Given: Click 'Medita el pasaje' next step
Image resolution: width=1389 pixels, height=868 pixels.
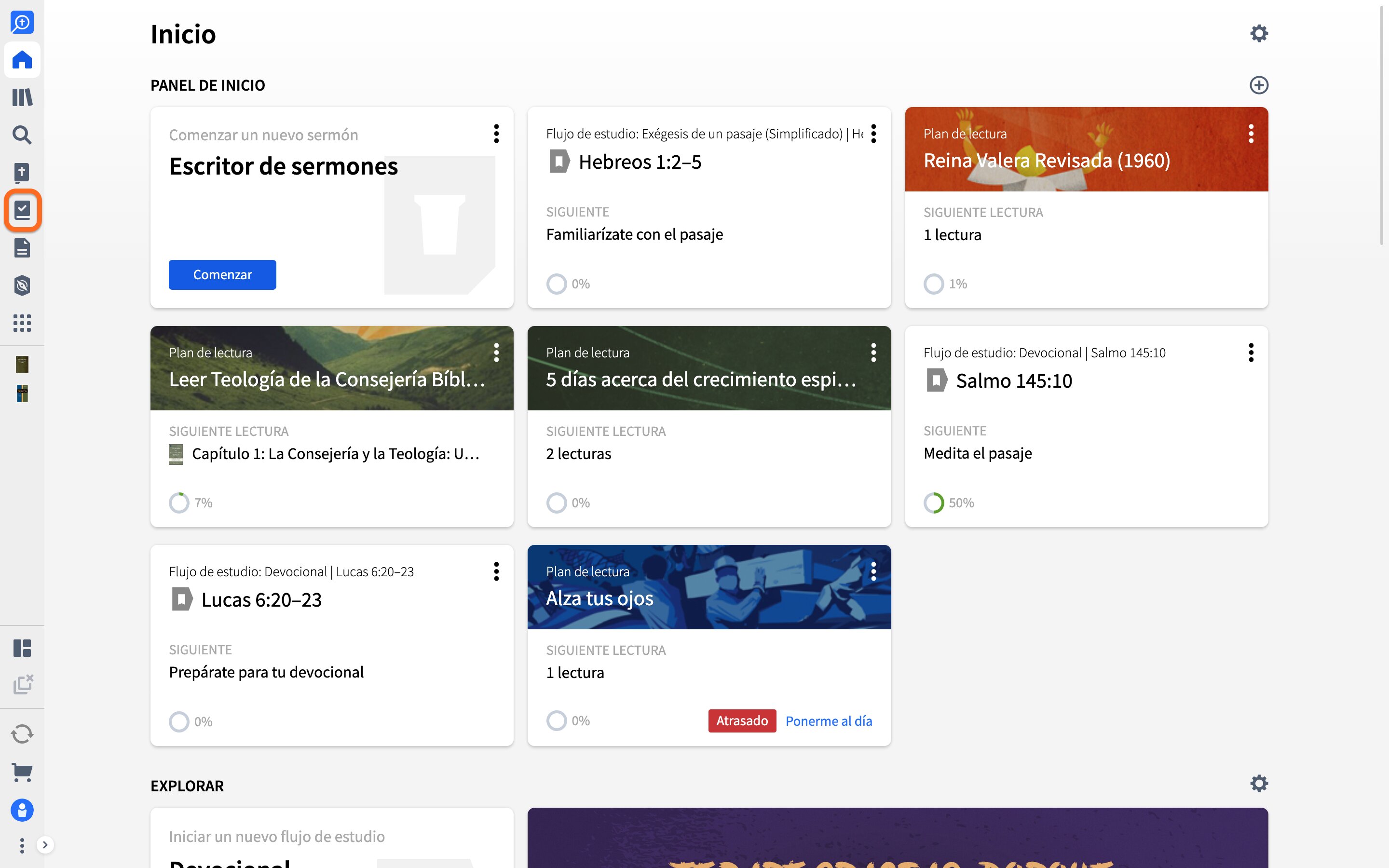Looking at the screenshot, I should pyautogui.click(x=978, y=453).
